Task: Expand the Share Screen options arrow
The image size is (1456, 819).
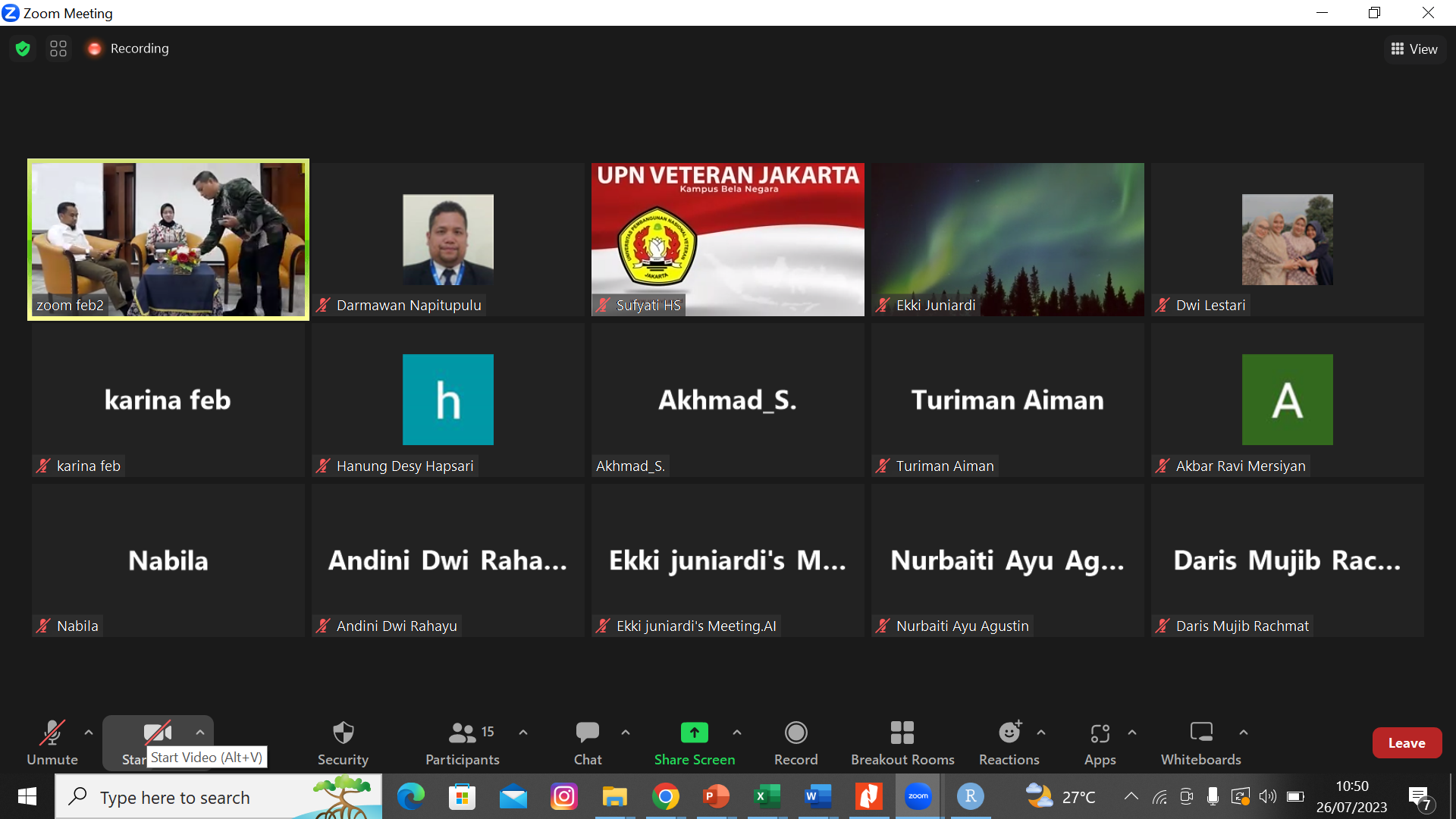Action: (x=737, y=733)
